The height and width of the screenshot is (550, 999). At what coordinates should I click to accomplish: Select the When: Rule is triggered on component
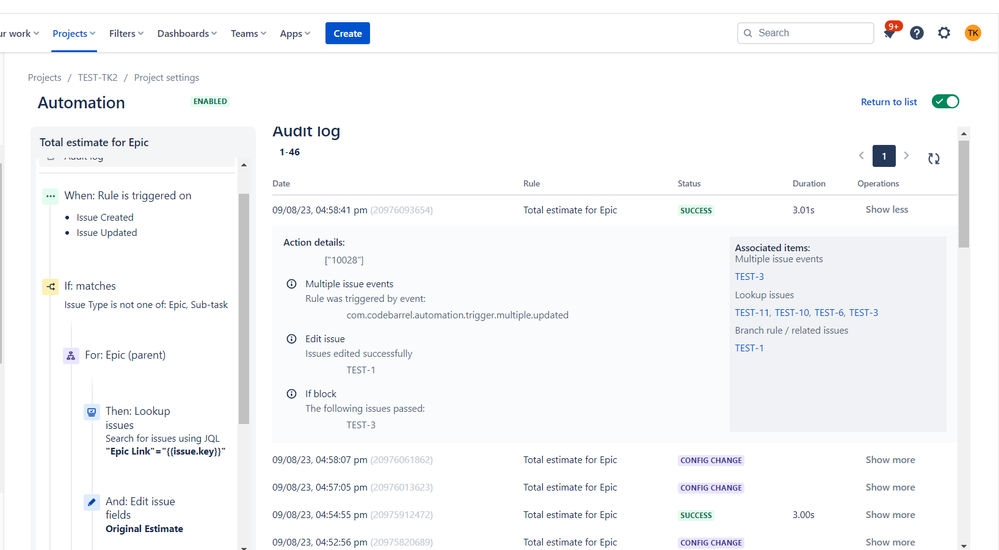pos(127,196)
